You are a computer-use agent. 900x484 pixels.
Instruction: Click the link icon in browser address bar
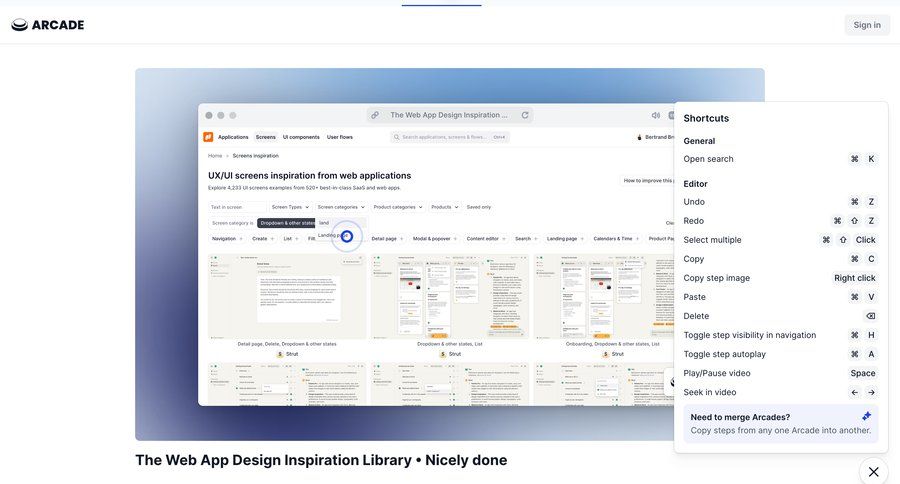(375, 115)
